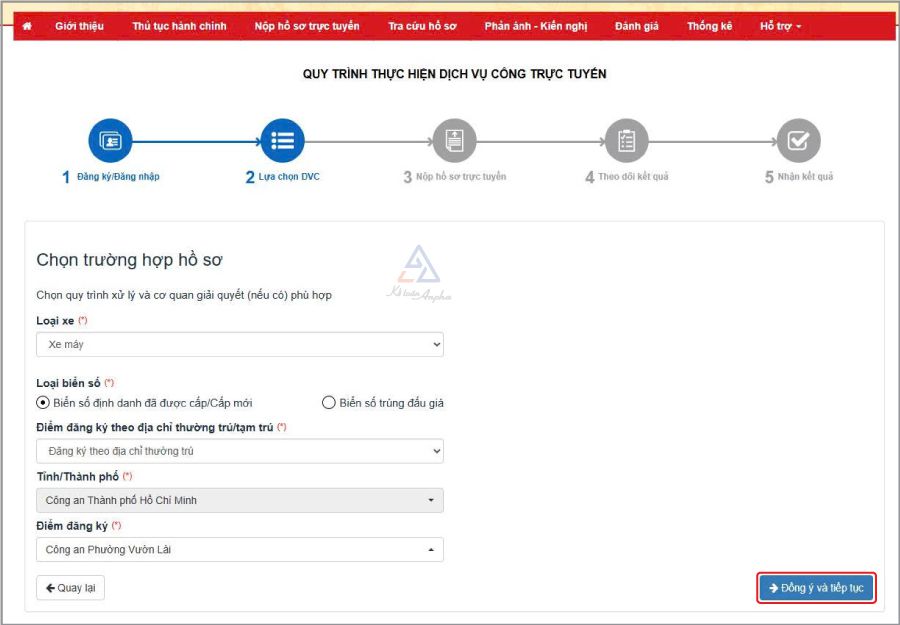
Task: Select radio Biển số định danh đã được cấp/Cấp mới
Action: pos(43,403)
